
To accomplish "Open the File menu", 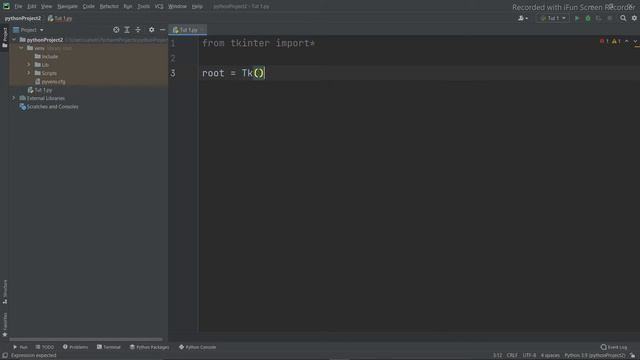I will point(18,6).
